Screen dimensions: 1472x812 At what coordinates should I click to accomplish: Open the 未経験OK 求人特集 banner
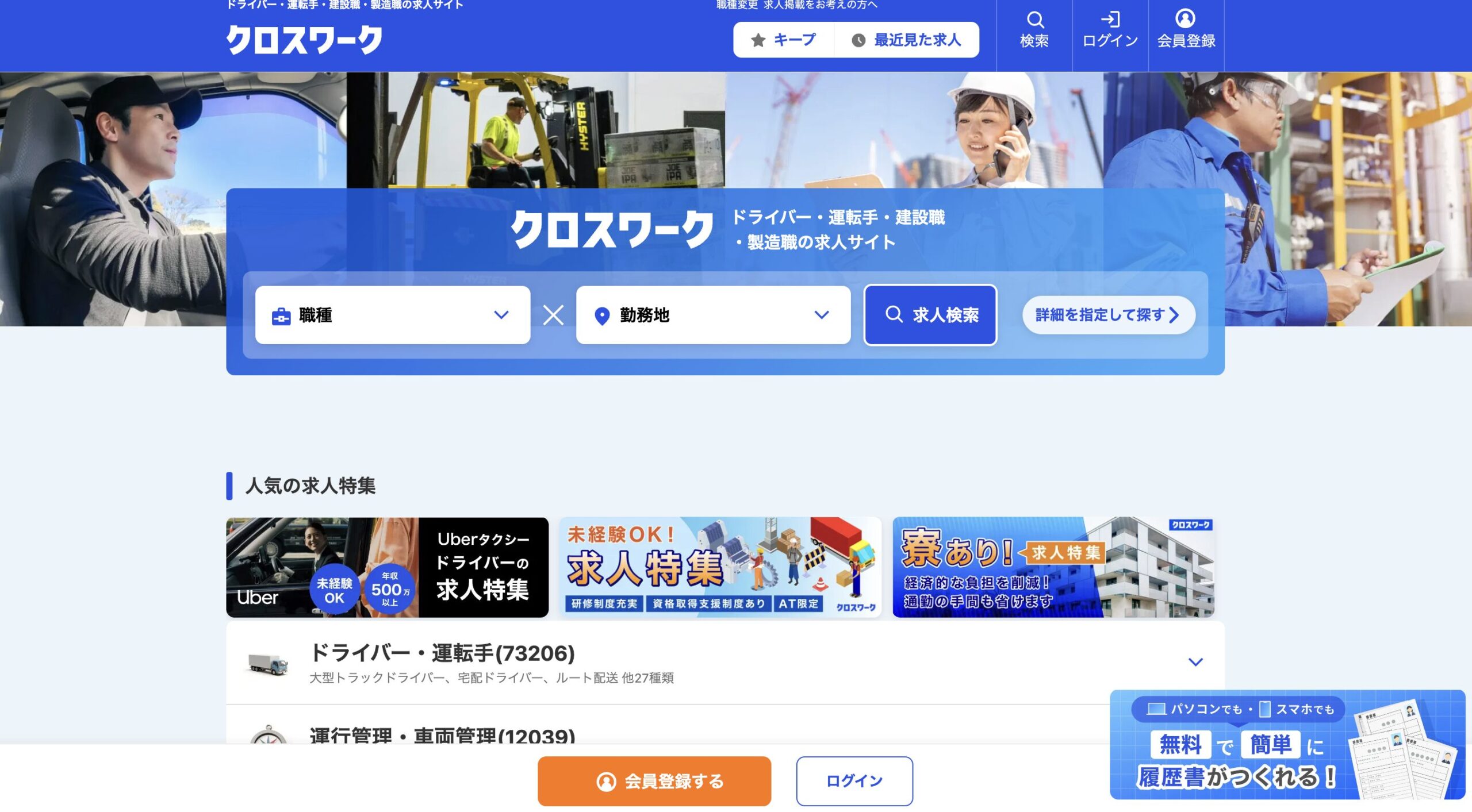click(x=720, y=567)
